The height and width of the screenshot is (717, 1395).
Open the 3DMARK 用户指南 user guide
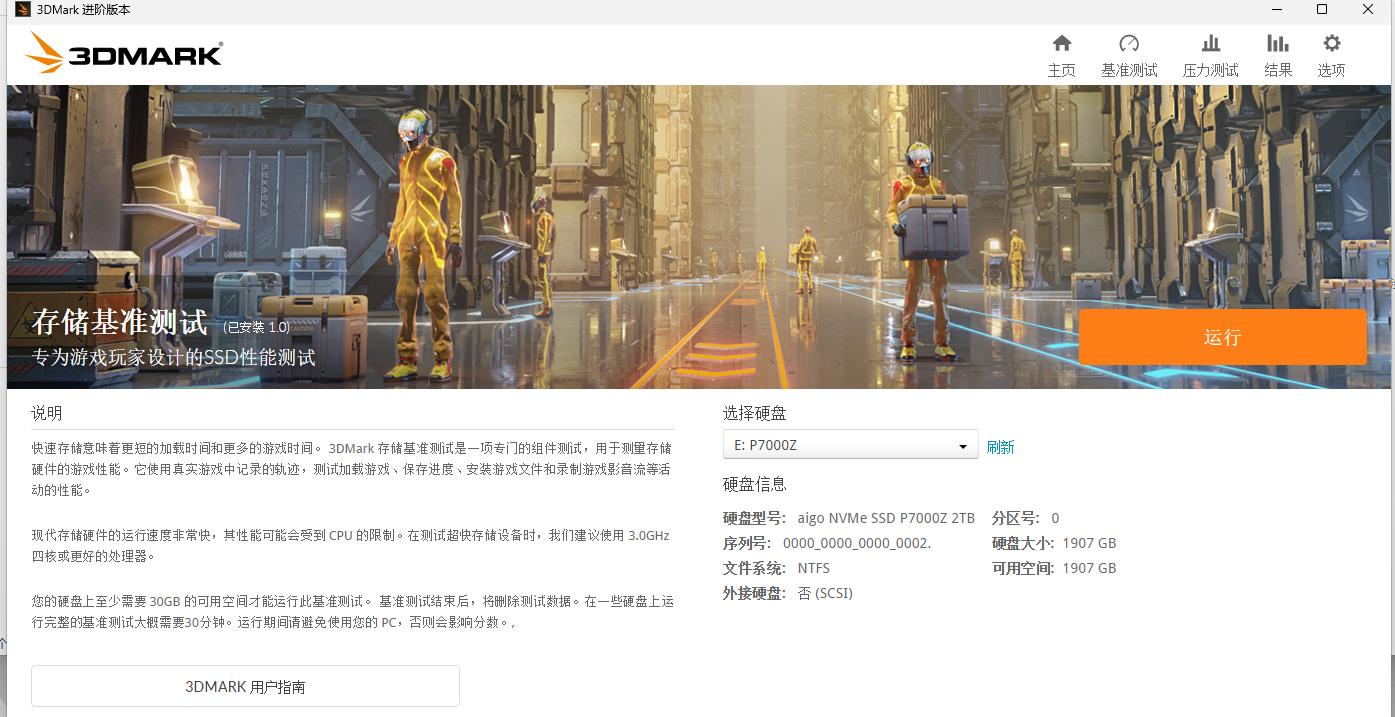[244, 686]
